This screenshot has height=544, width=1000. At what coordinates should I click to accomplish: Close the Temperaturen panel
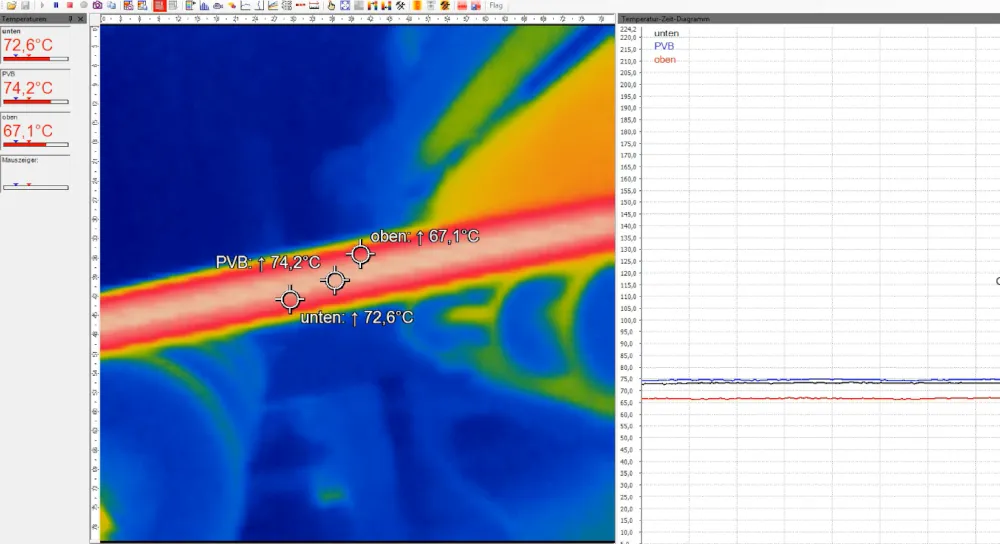coord(80,19)
